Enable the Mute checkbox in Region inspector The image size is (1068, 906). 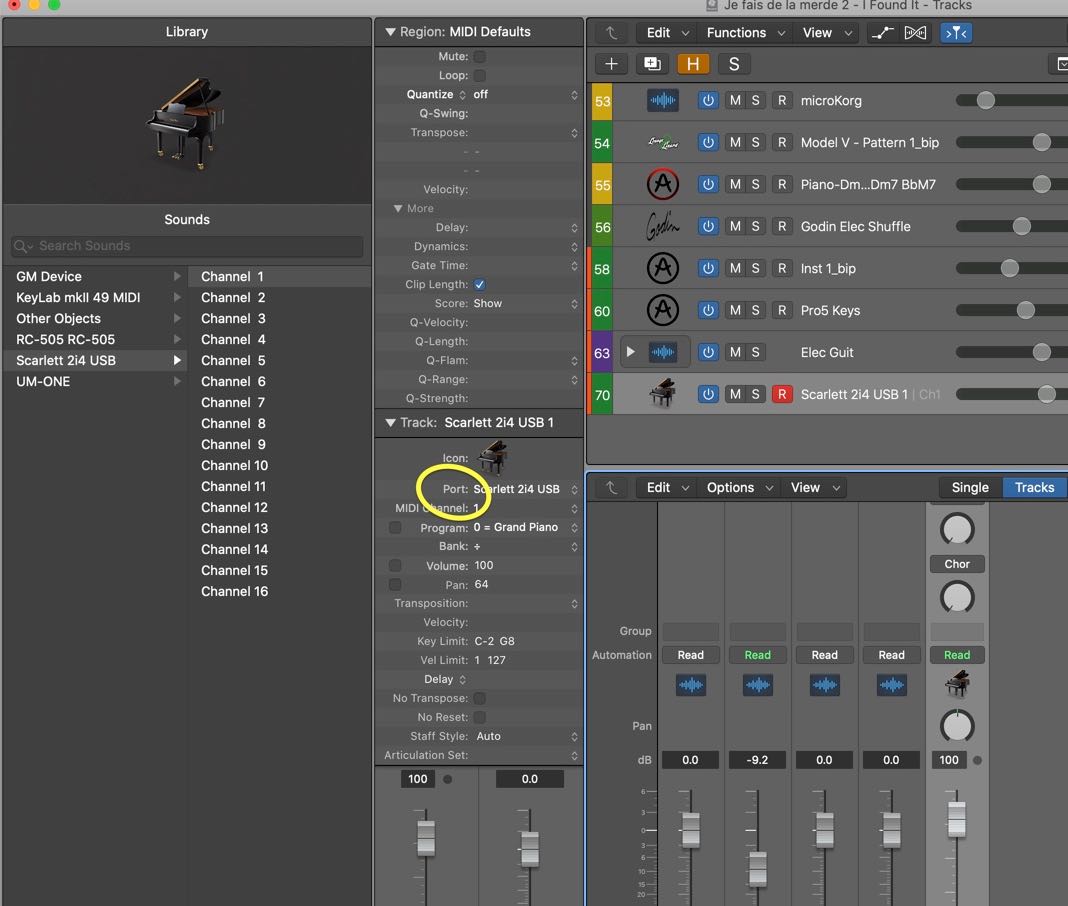(x=480, y=57)
